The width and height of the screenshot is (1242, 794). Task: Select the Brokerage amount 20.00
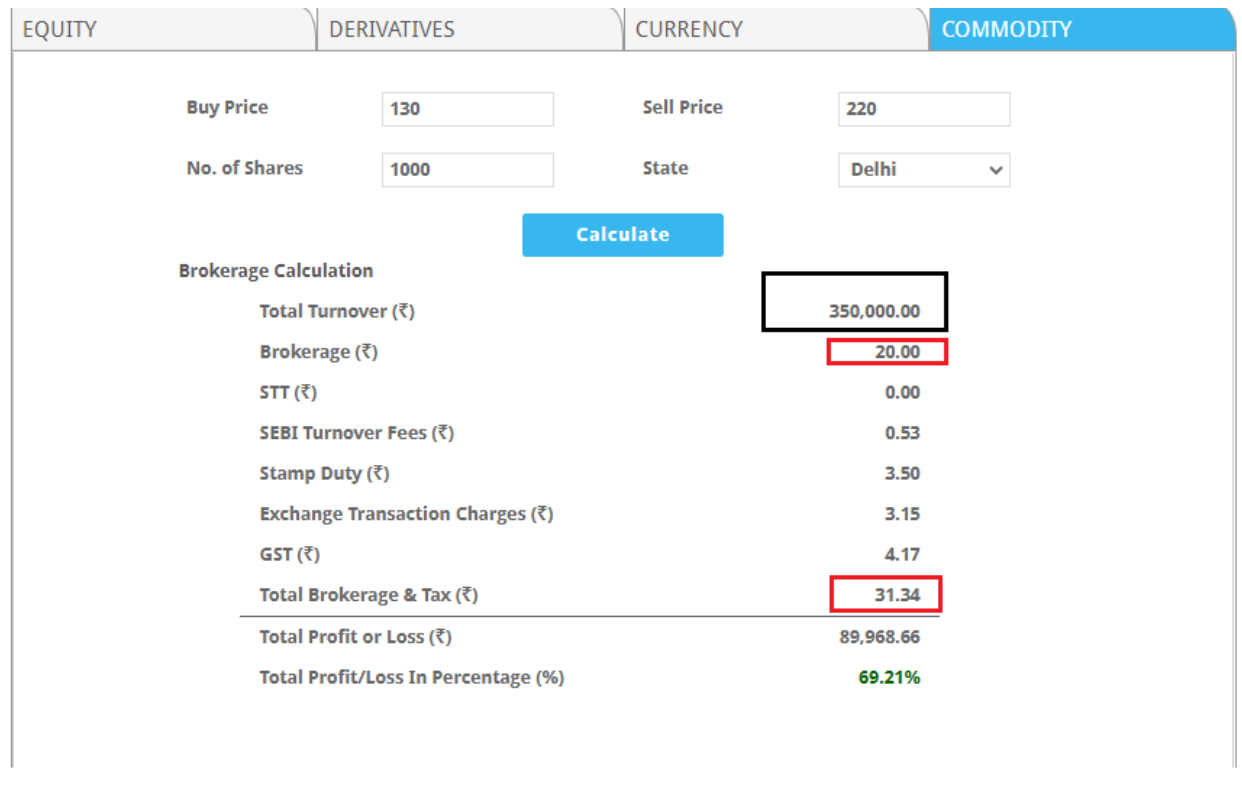point(897,352)
